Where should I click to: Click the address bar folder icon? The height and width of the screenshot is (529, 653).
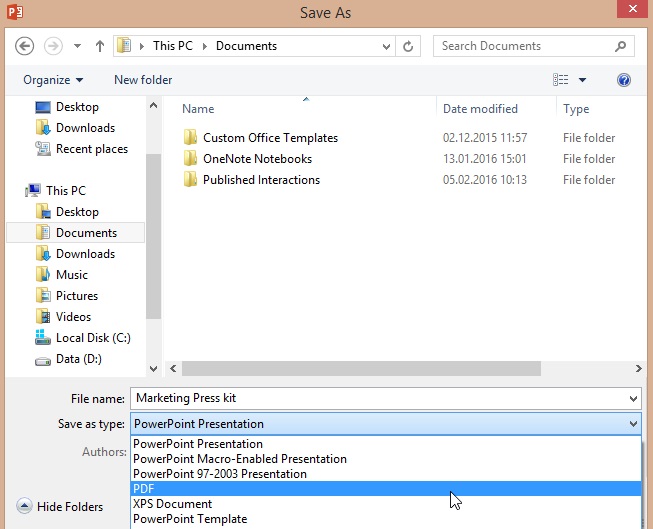124,45
